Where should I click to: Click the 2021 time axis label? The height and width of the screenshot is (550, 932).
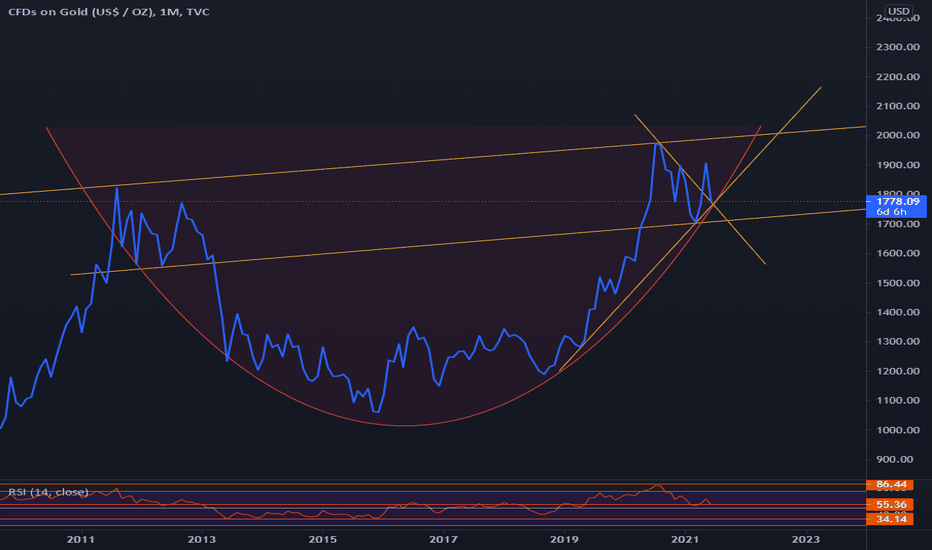click(685, 539)
